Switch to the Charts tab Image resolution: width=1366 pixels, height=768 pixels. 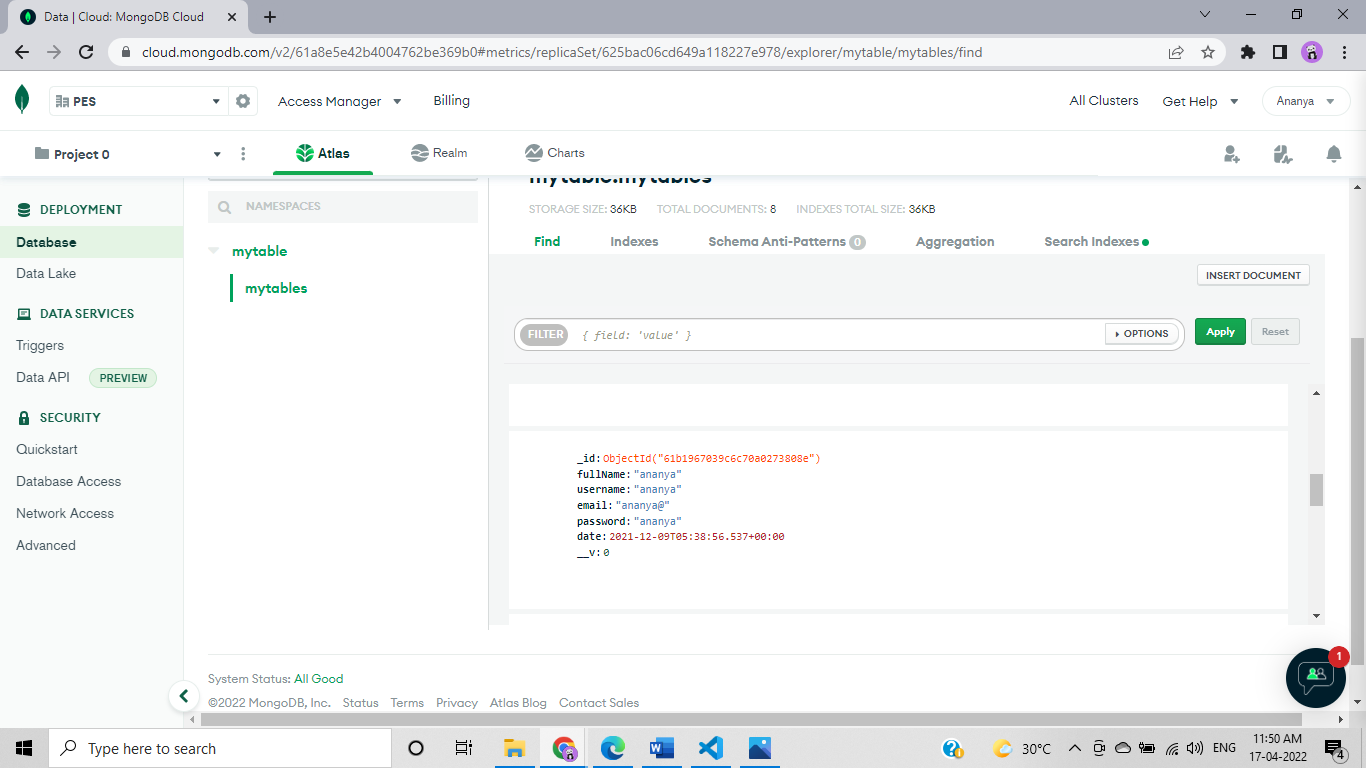tap(555, 153)
